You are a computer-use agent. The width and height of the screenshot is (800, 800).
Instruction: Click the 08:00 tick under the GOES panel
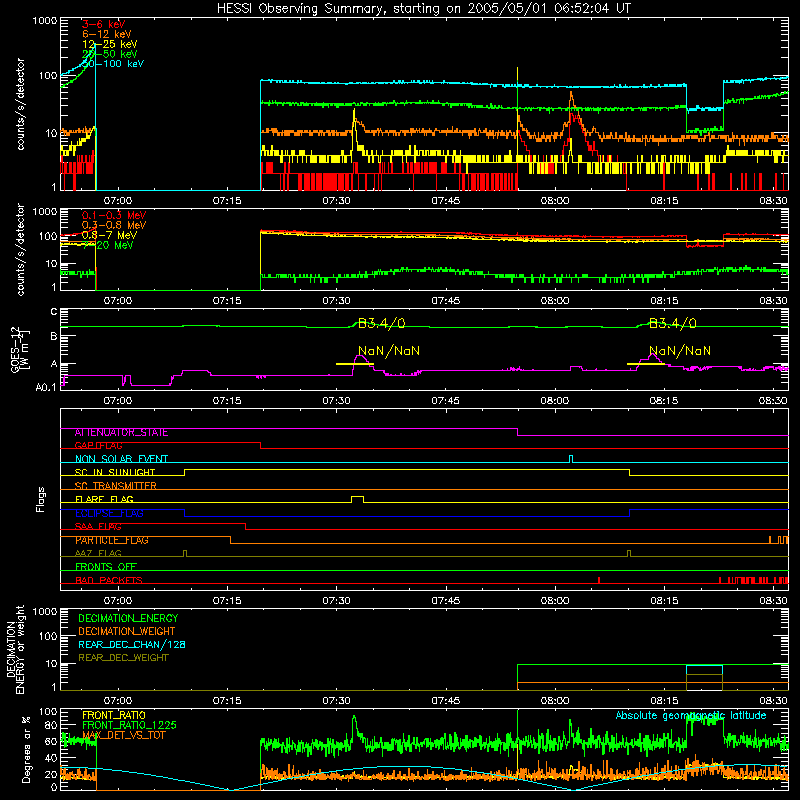pos(555,401)
